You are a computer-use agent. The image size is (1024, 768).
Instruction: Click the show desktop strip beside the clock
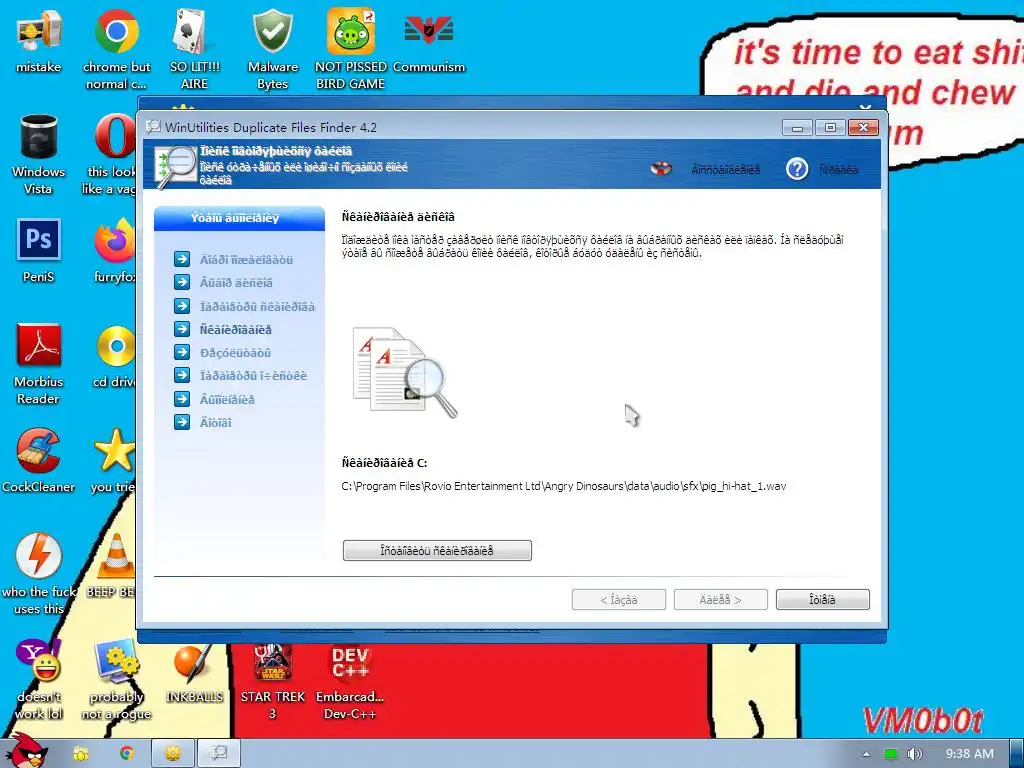tap(1017, 754)
